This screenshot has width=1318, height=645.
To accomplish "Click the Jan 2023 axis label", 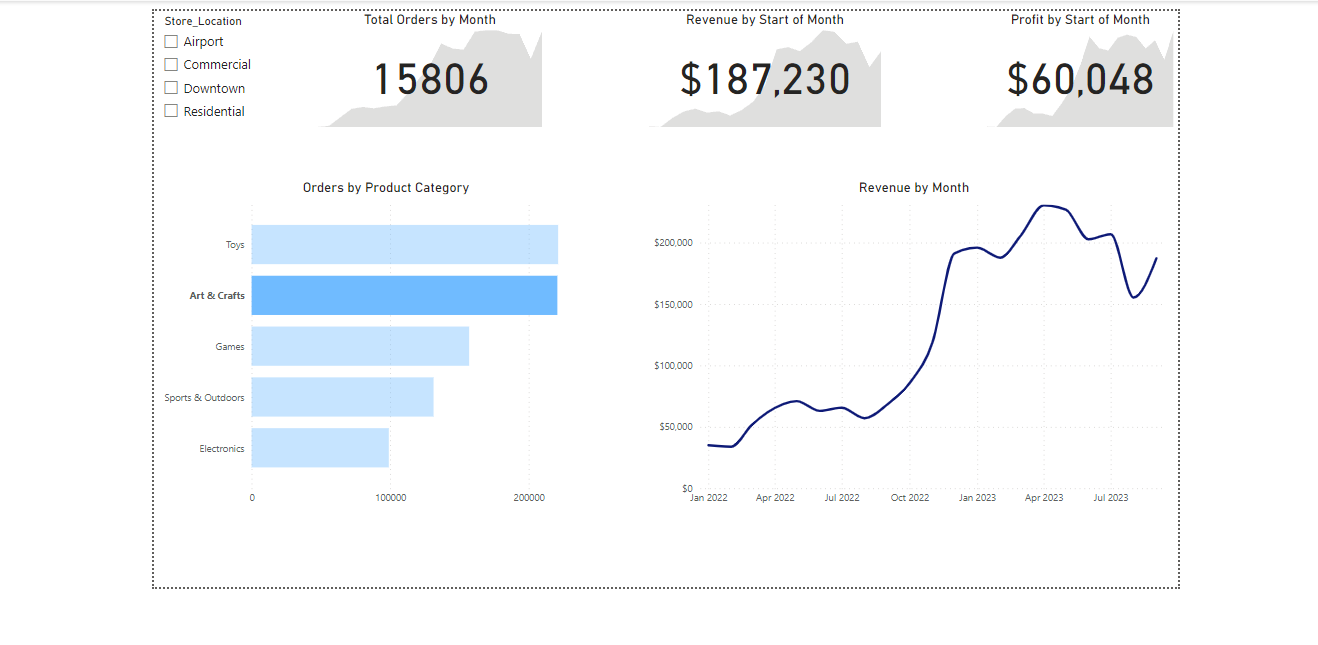I will (977, 497).
